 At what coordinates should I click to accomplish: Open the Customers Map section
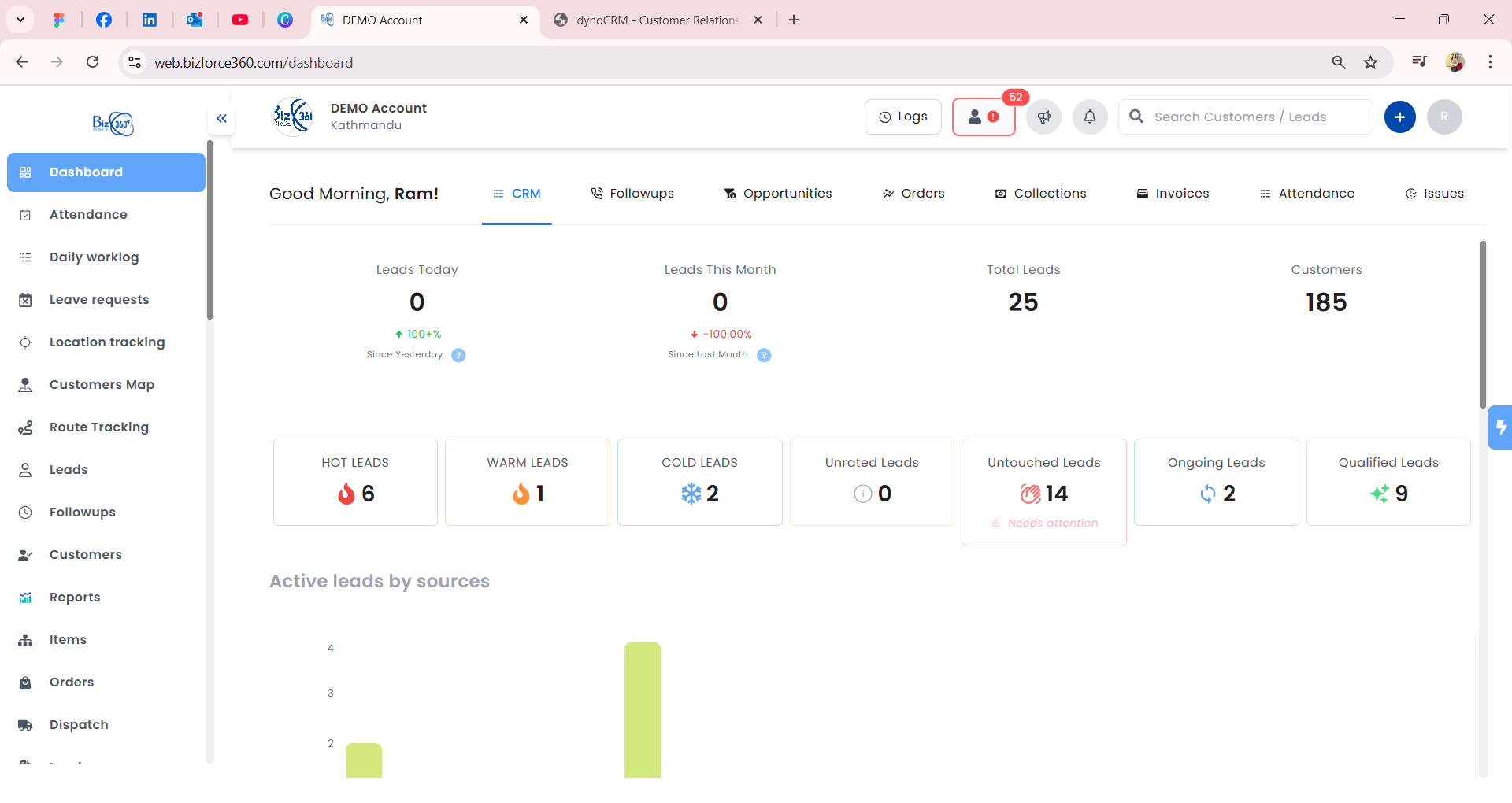coord(101,384)
